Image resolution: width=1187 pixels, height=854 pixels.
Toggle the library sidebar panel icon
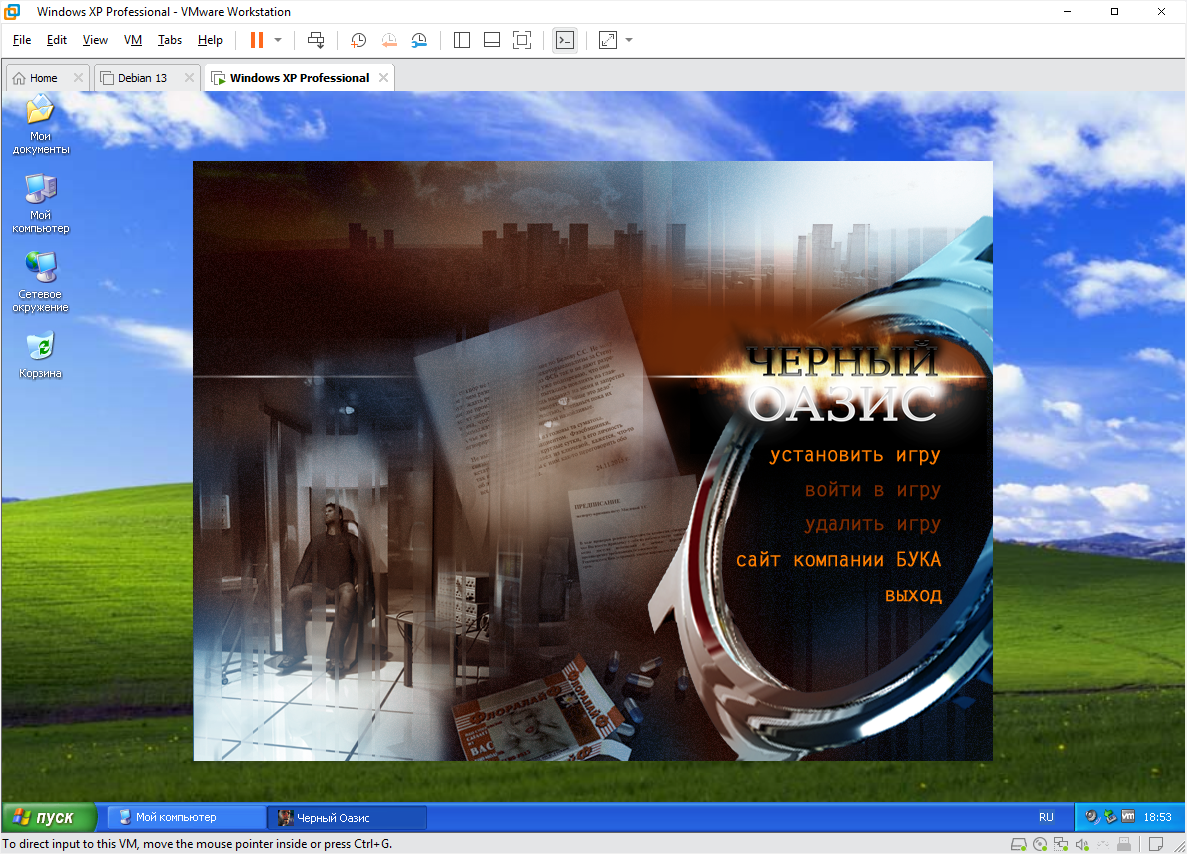coord(462,40)
